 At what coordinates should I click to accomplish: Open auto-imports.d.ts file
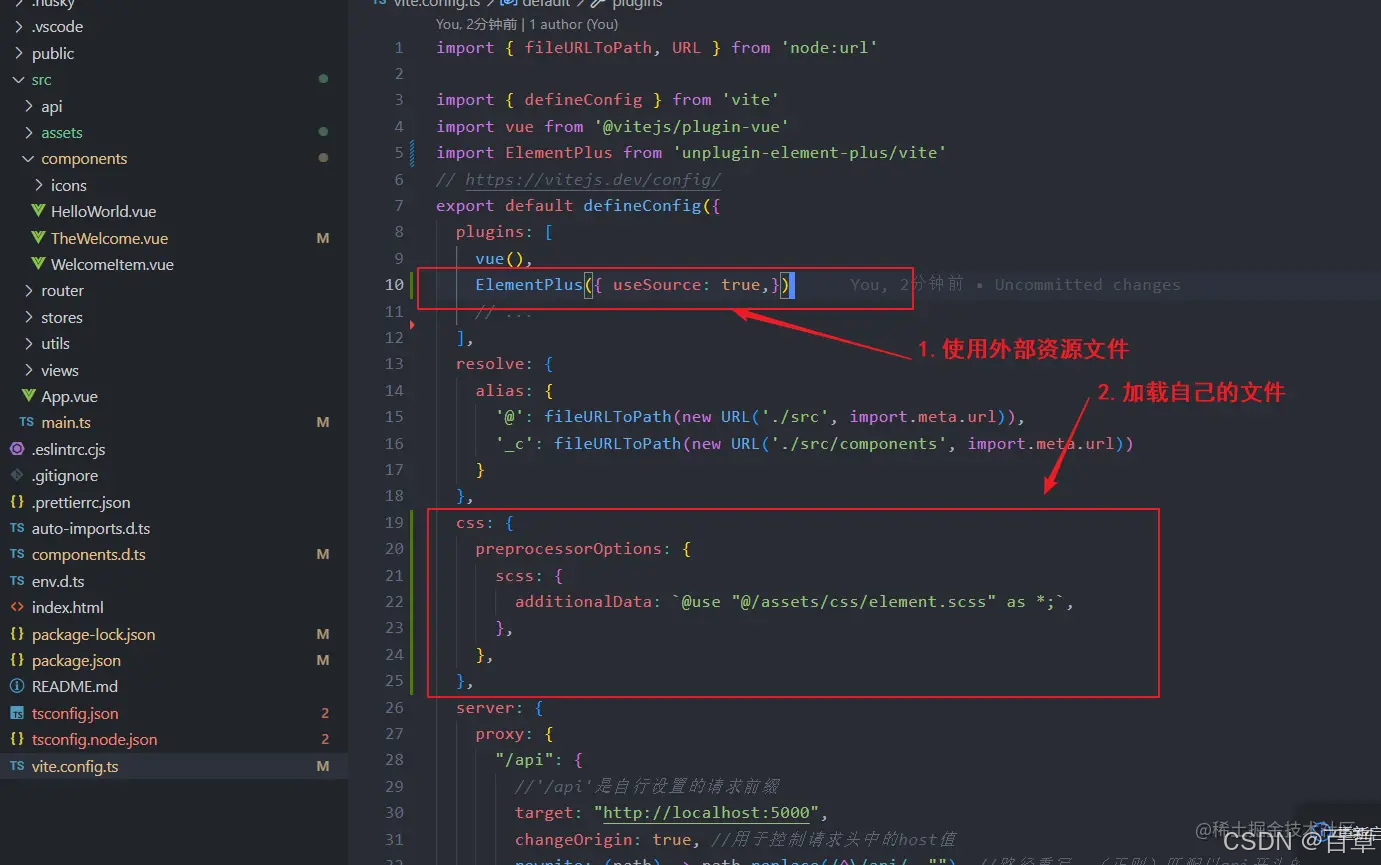tap(91, 529)
